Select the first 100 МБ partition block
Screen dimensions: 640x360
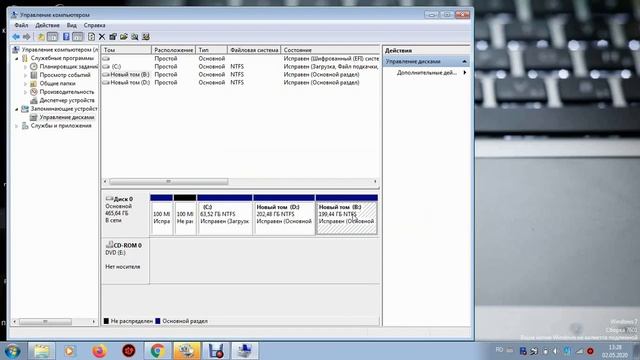tap(162, 215)
